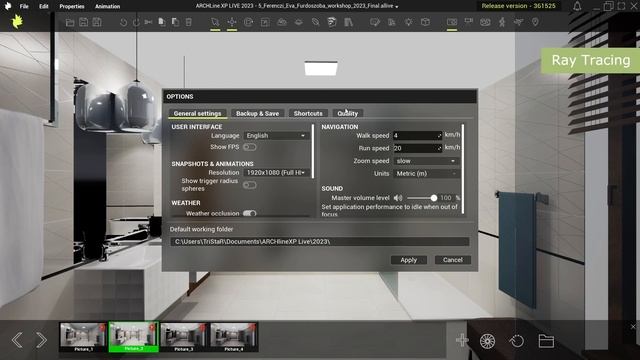
Task: Open the Zoom speed dropdown set to slow
Action: (x=426, y=161)
